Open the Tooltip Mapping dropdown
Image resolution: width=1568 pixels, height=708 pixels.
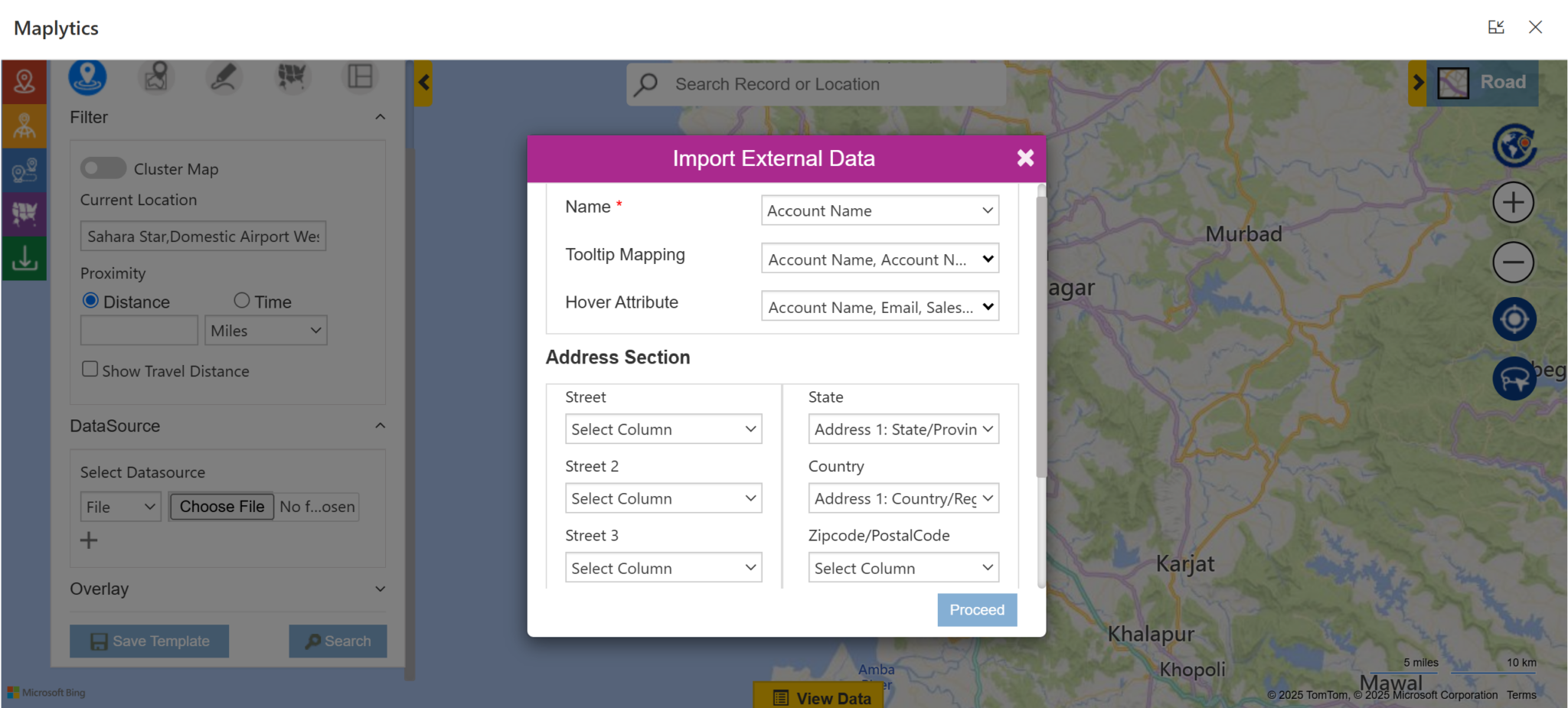(880, 259)
